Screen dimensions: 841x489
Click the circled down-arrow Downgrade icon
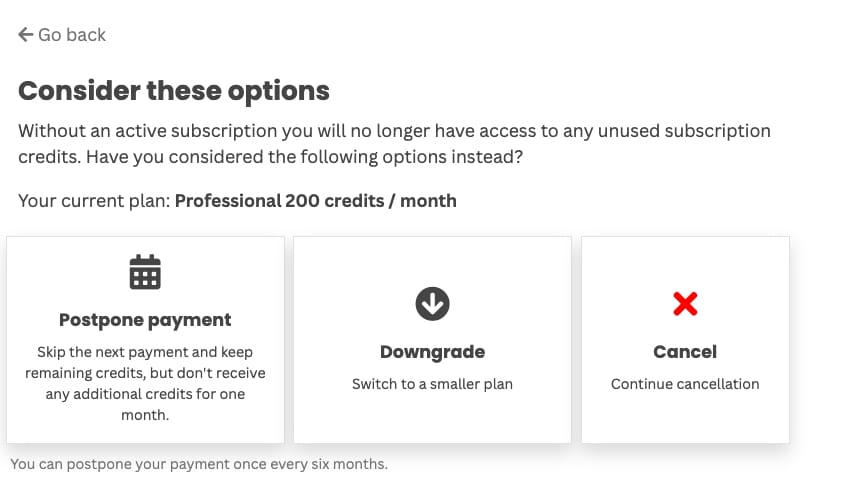(x=432, y=304)
